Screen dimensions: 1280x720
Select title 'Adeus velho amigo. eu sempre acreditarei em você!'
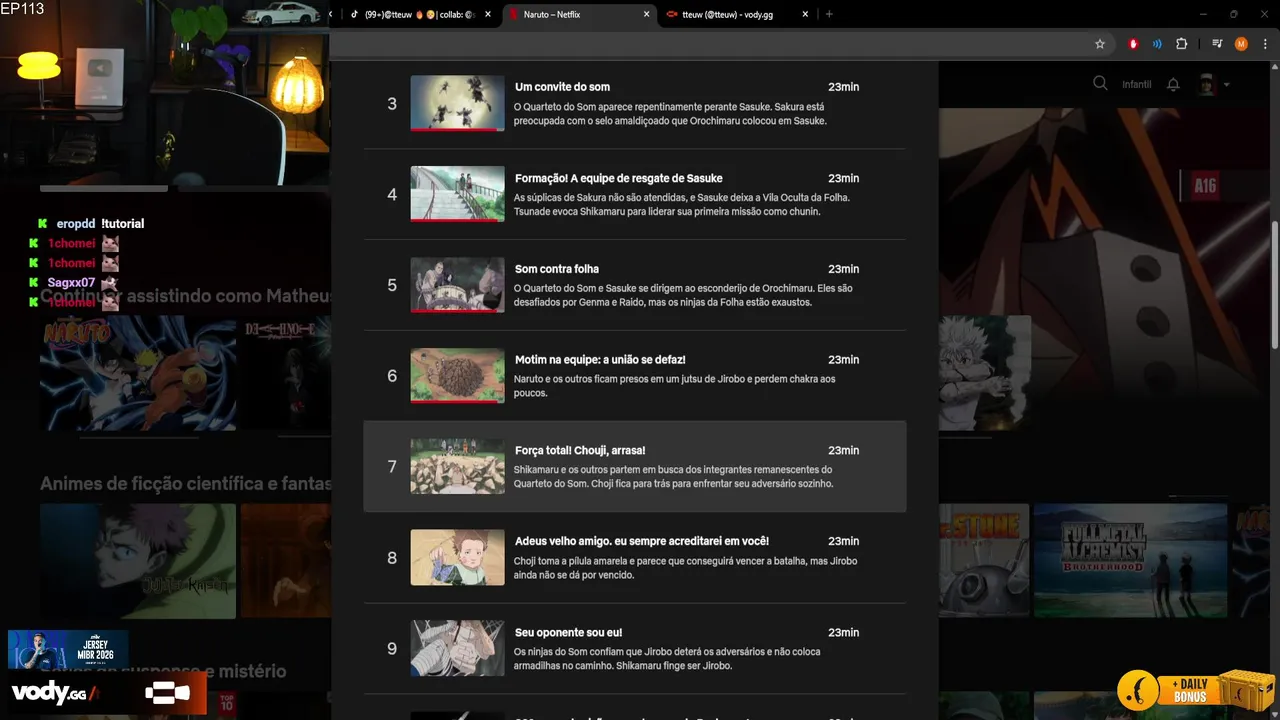pos(642,541)
